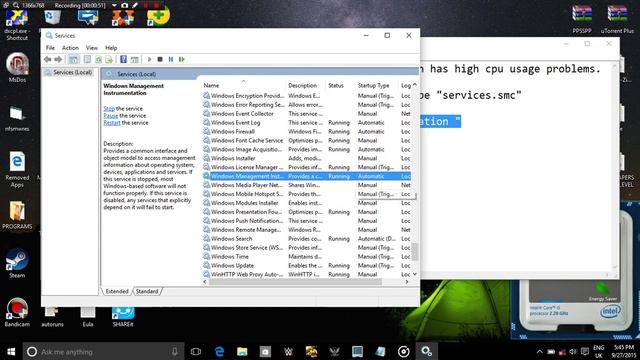The image size is (640, 360).
Task: Open the PPSSPP desktop icon
Action: click(x=582, y=19)
